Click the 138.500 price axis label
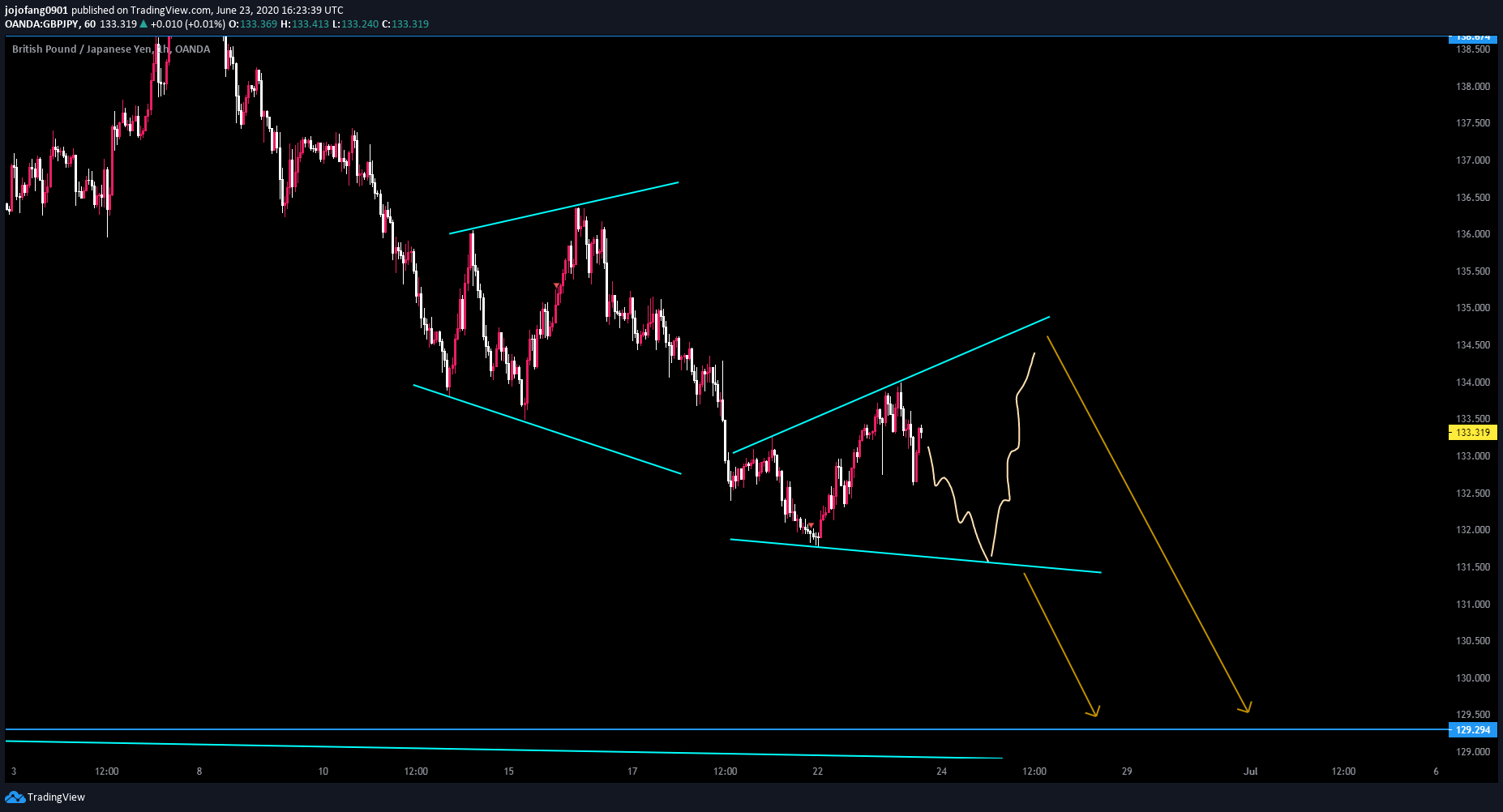Image resolution: width=1503 pixels, height=812 pixels. (1473, 49)
